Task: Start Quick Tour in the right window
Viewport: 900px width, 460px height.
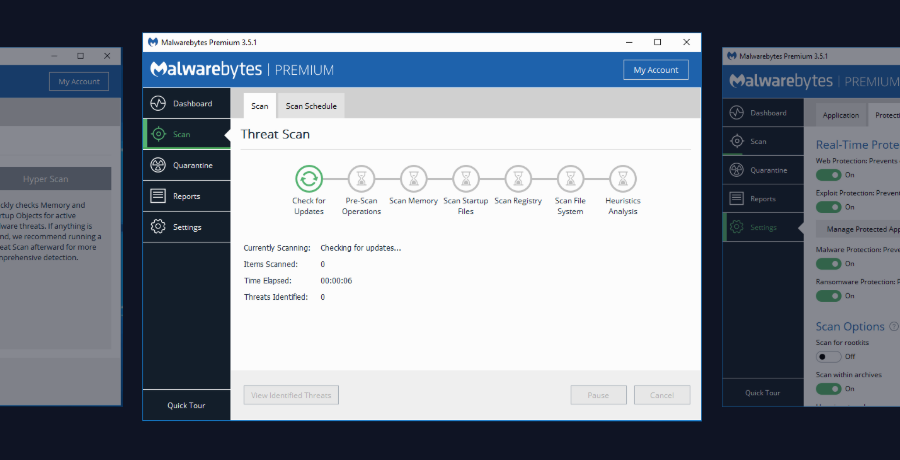Action: [x=763, y=393]
